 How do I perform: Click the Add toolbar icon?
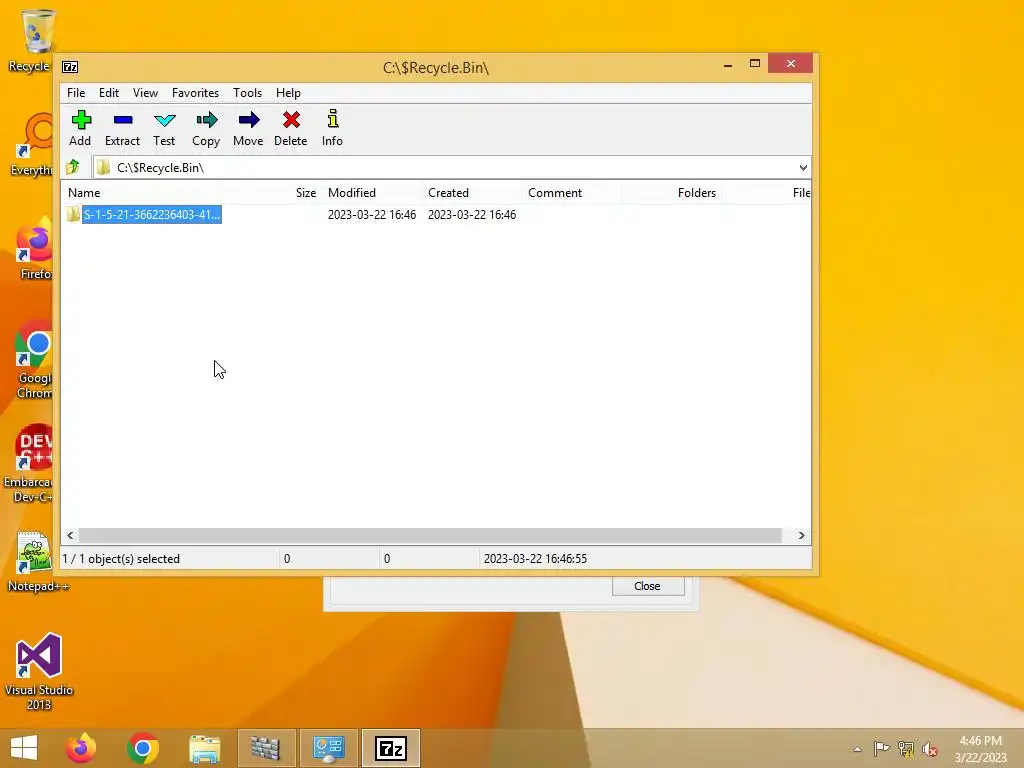click(81, 120)
